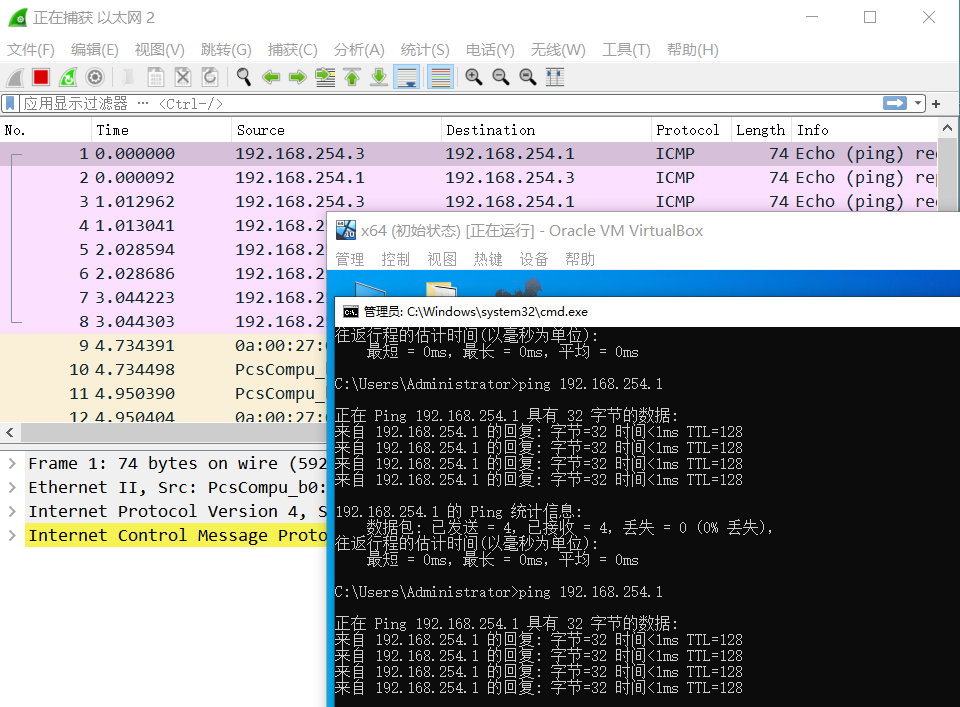Stop the running capture with red square

41,77
